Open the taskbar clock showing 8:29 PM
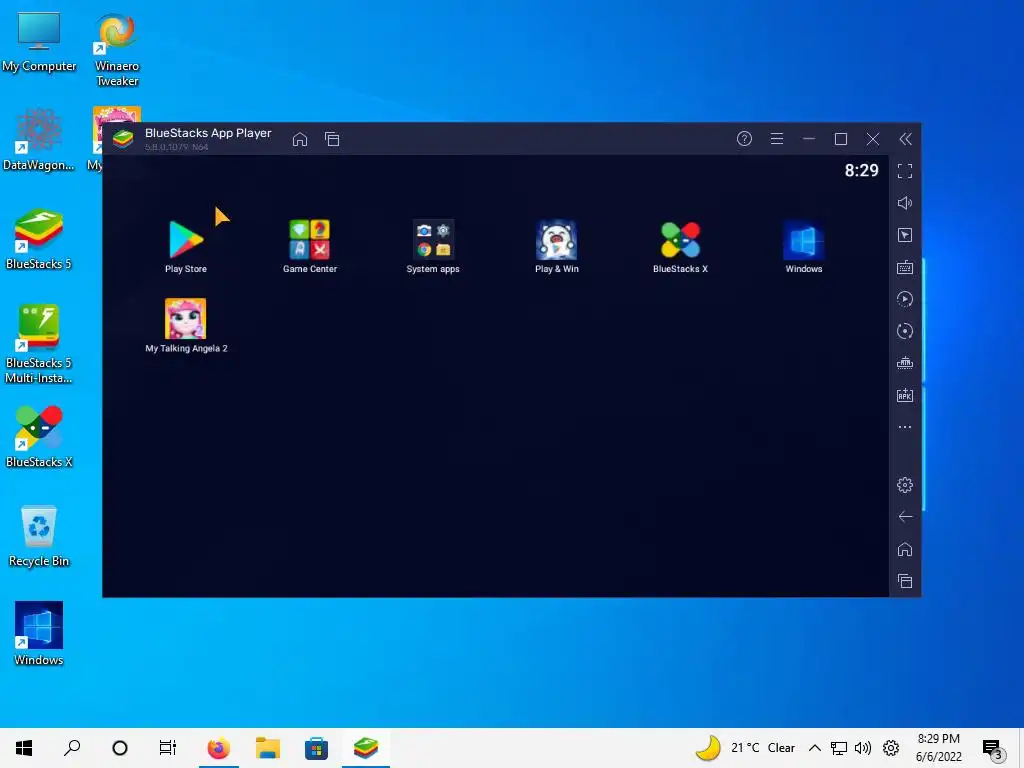The height and width of the screenshot is (768, 1024). (938, 748)
